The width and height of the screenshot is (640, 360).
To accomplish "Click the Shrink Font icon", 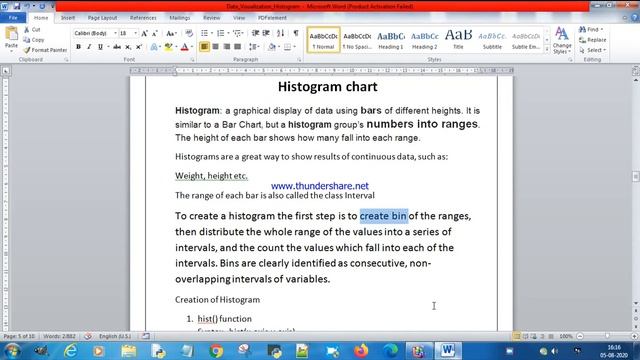I will click(154, 33).
